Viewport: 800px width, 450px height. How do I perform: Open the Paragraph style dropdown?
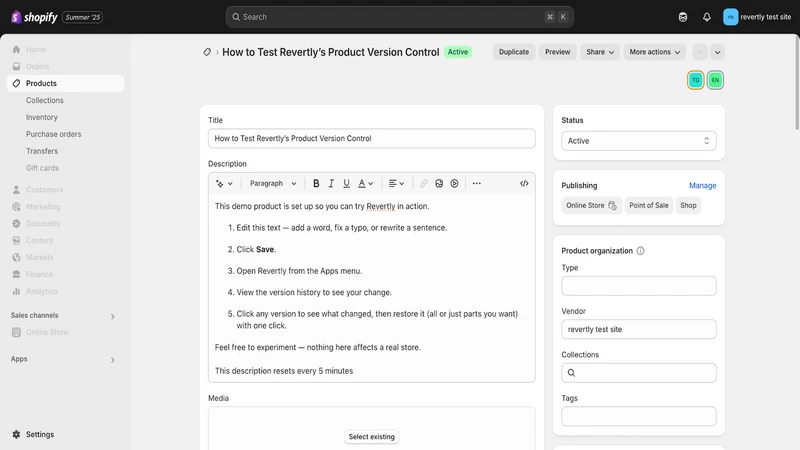point(272,184)
